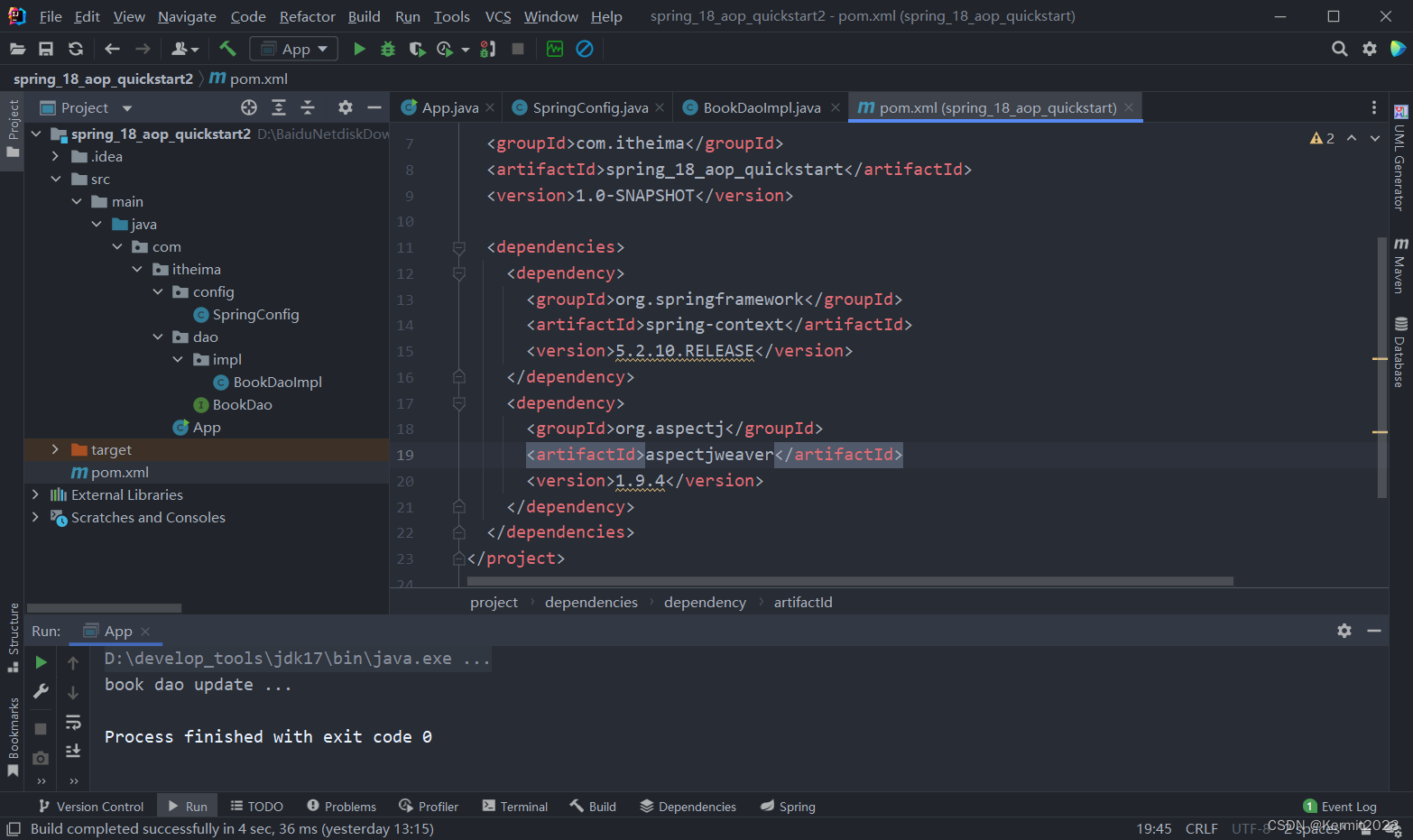This screenshot has width=1413, height=840.
Task: Expand the .idea folder
Action: pos(56,156)
